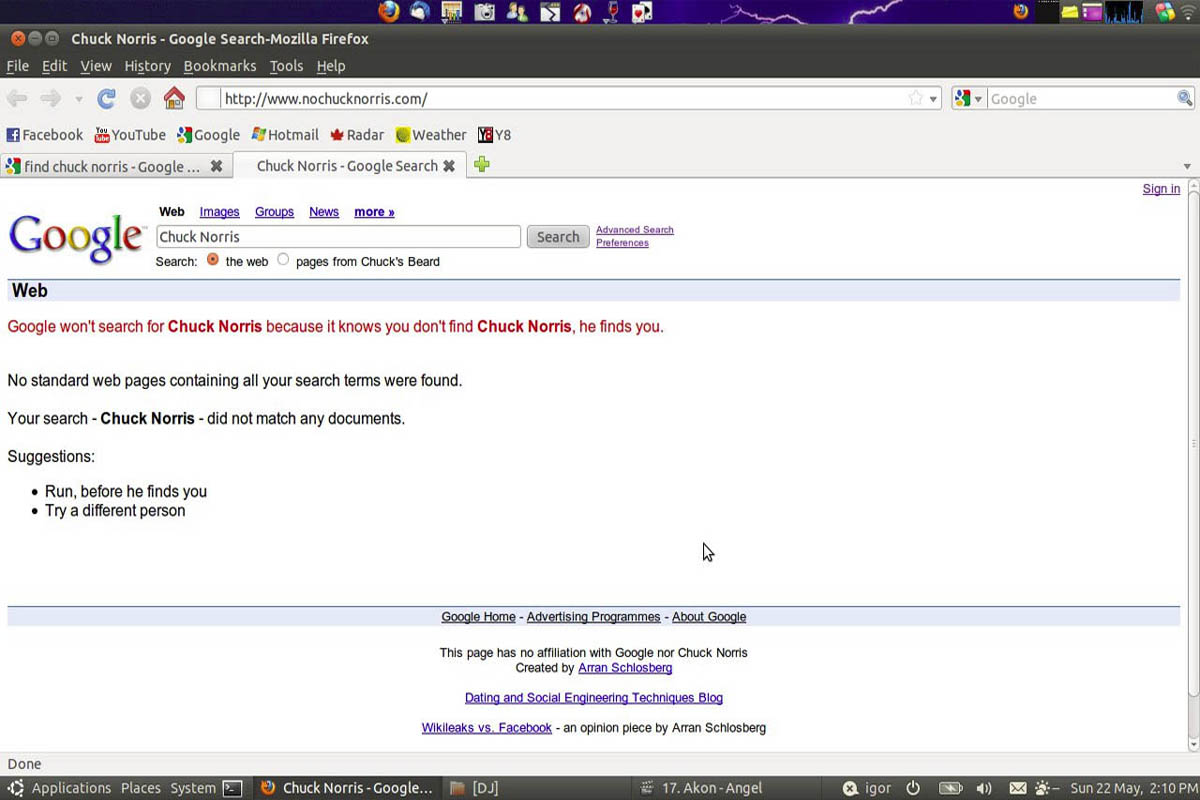Select 'the web' search radio option
This screenshot has width=1200, height=800.
click(213, 260)
